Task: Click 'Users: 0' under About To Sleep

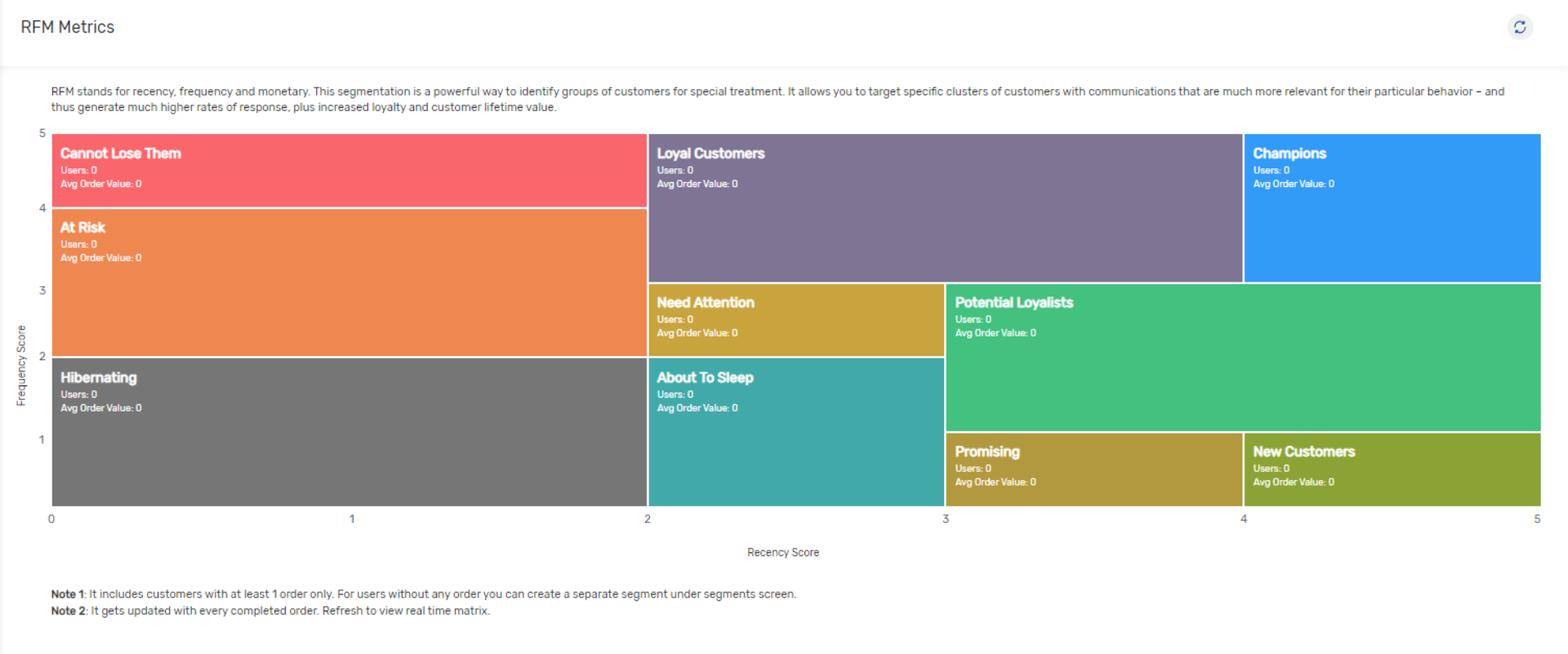Action: point(675,394)
